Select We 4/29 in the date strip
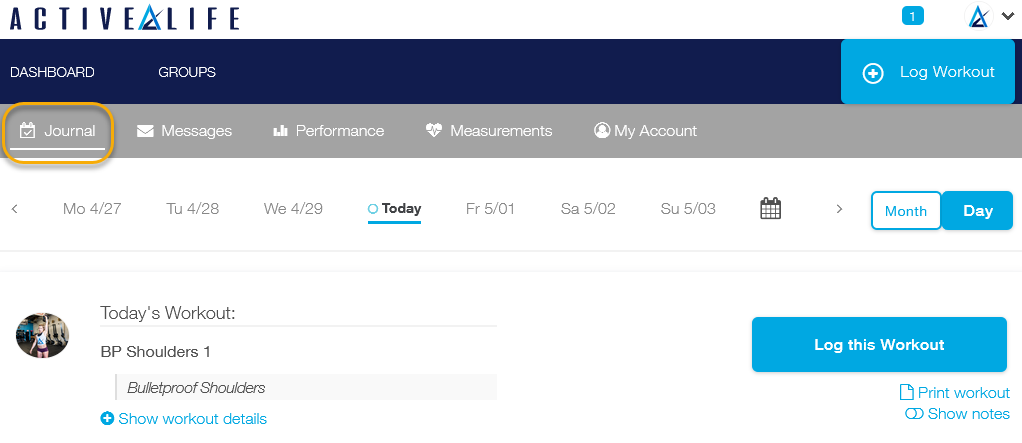The image size is (1022, 443). 293,209
